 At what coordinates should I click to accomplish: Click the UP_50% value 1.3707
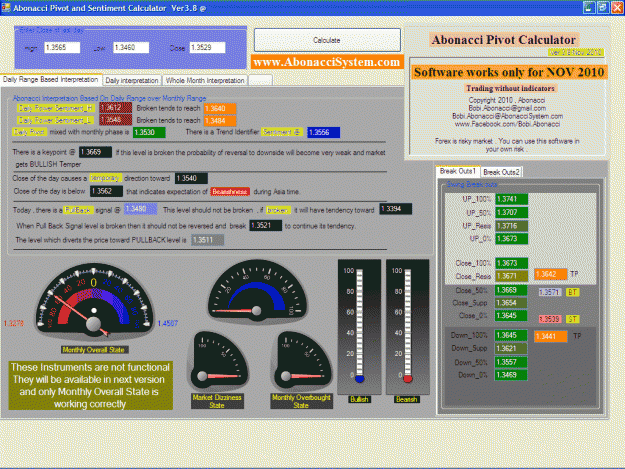click(511, 212)
